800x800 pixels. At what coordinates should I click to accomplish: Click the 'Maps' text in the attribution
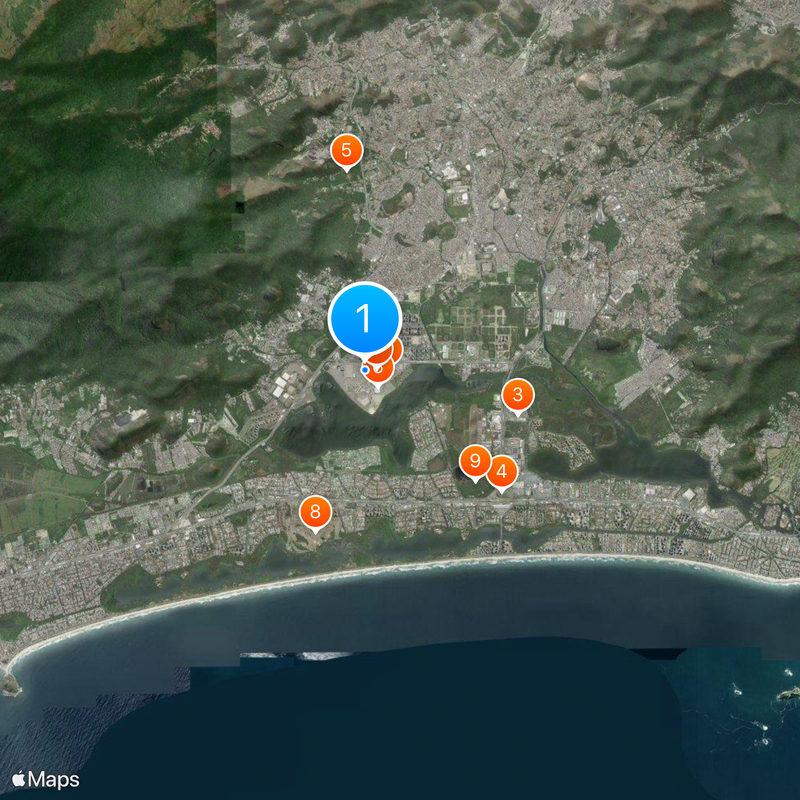(55, 780)
